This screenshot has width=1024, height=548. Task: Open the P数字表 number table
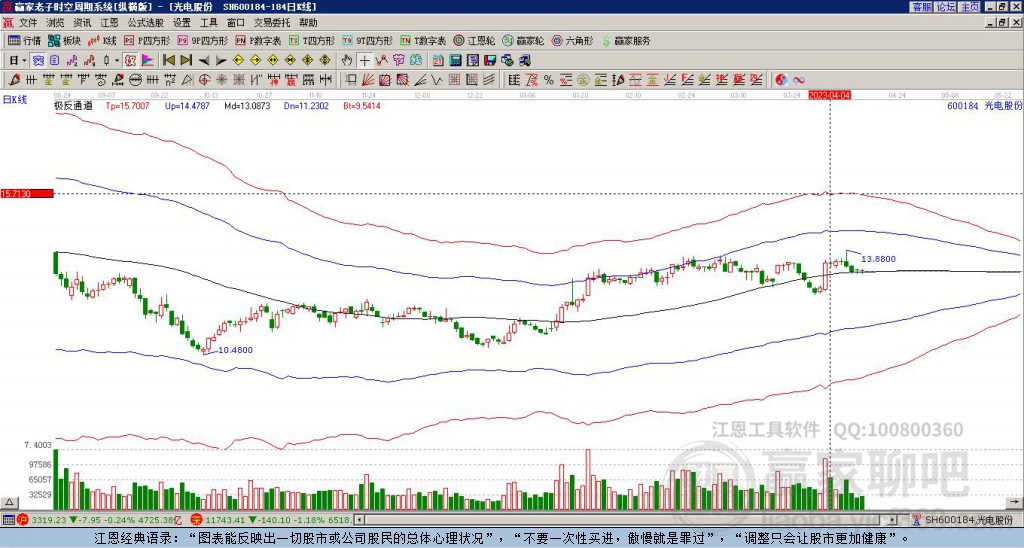point(259,40)
